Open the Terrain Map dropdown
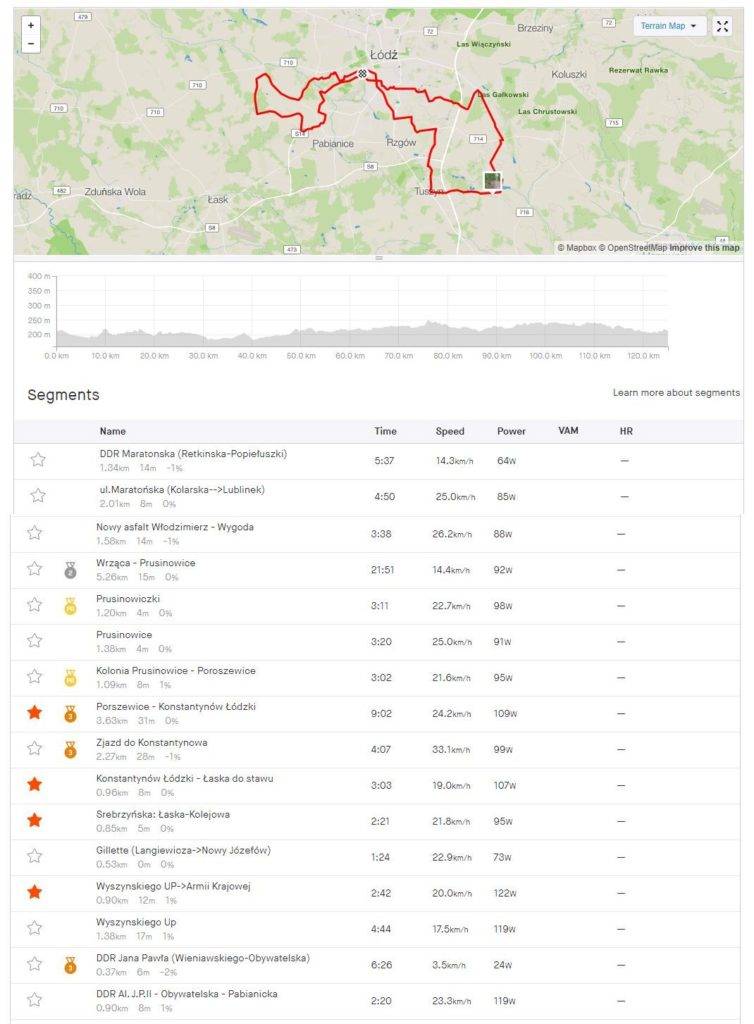Image resolution: width=754 pixels, height=1024 pixels. tap(669, 27)
